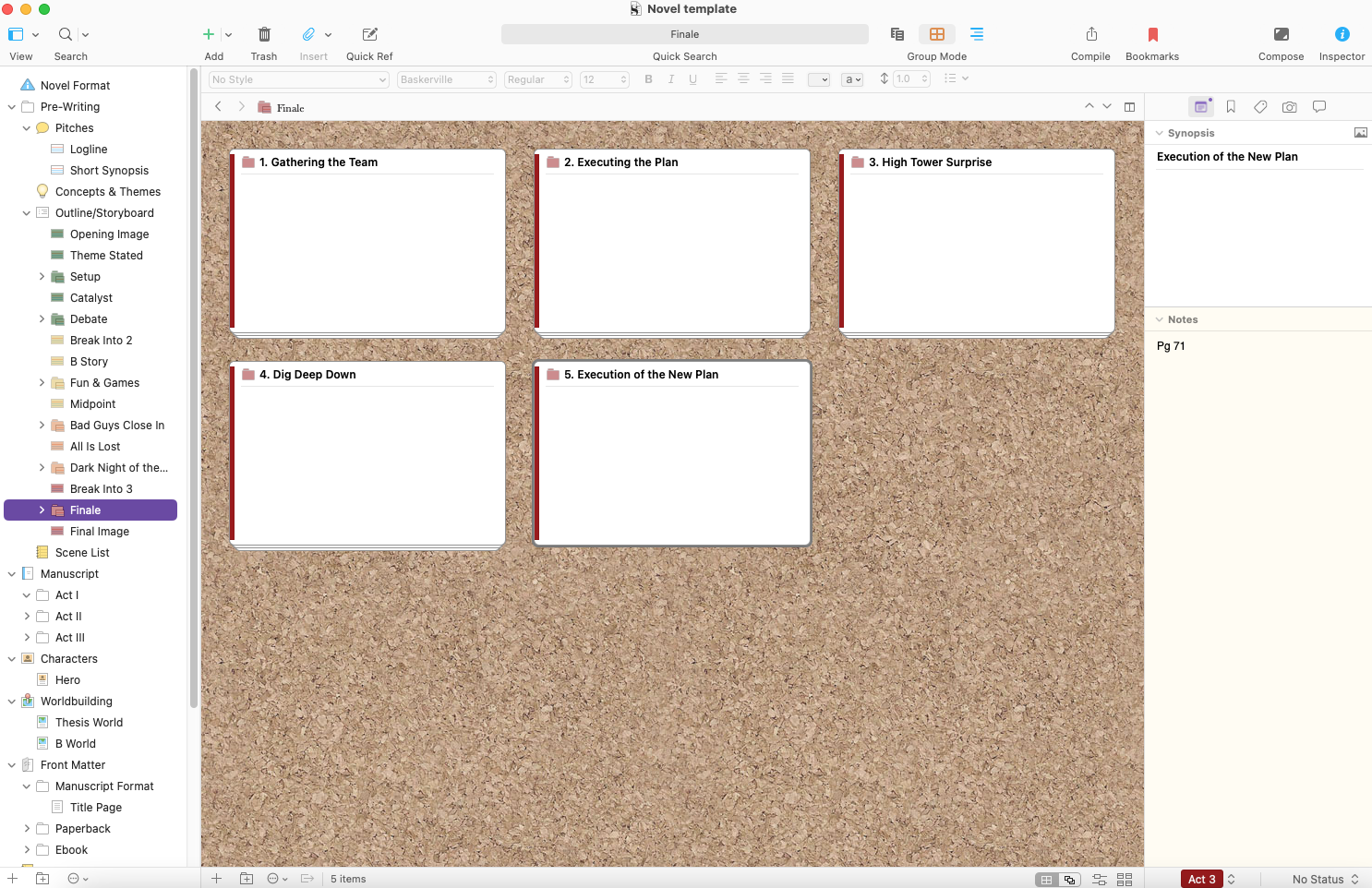1372x888 pixels.
Task: Select the '1. Gathering the Team' card
Action: [367, 242]
